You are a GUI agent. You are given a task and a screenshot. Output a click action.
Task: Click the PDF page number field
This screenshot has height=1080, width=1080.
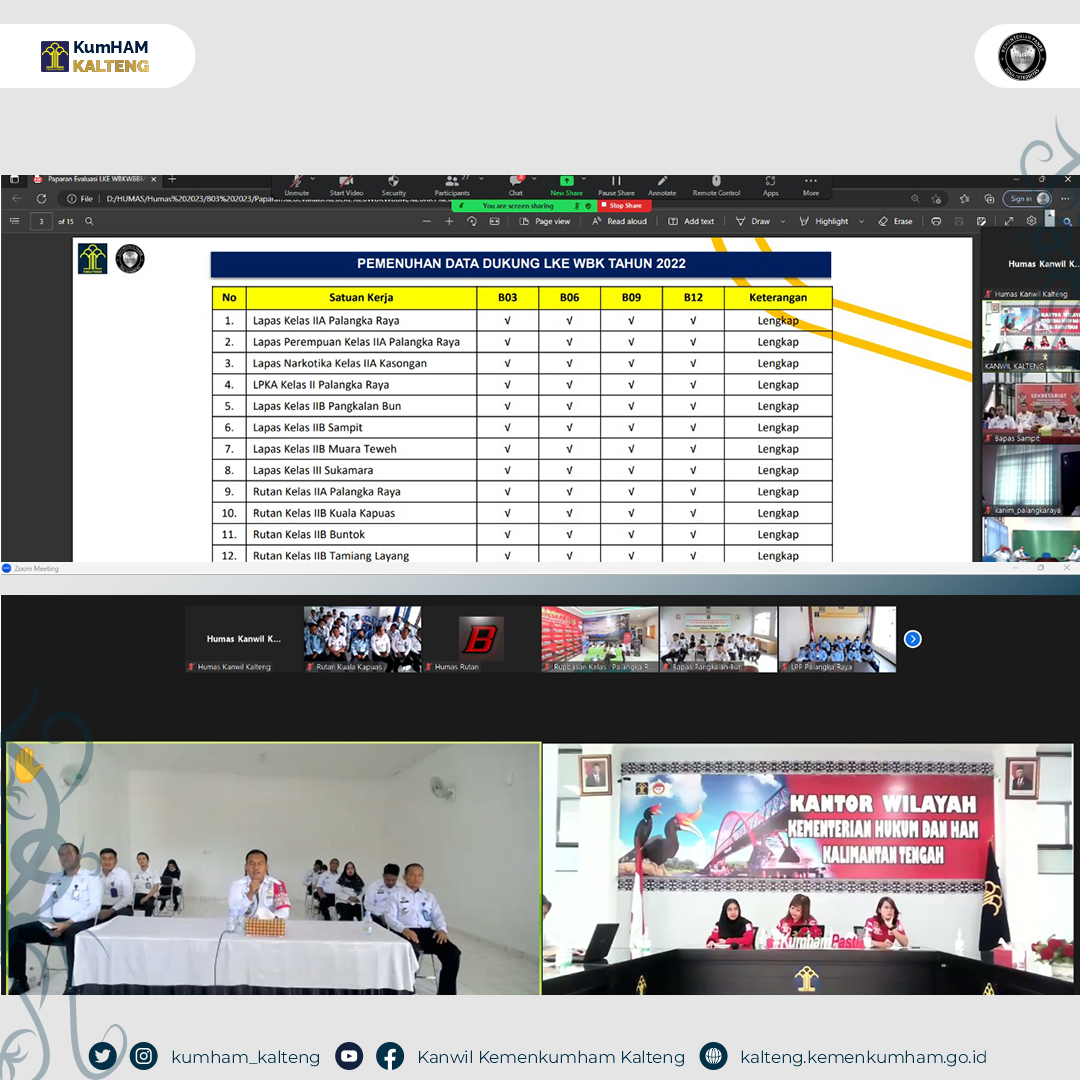tap(42, 222)
